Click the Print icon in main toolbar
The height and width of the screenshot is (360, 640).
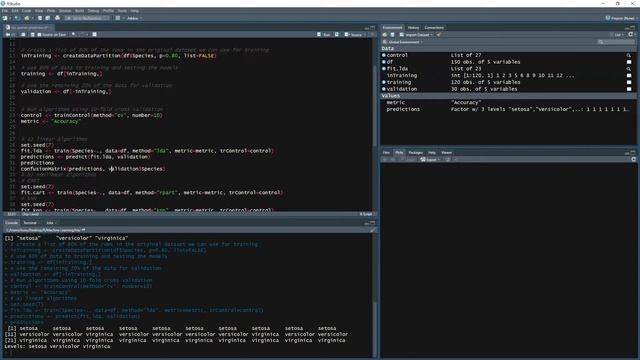(58, 18)
